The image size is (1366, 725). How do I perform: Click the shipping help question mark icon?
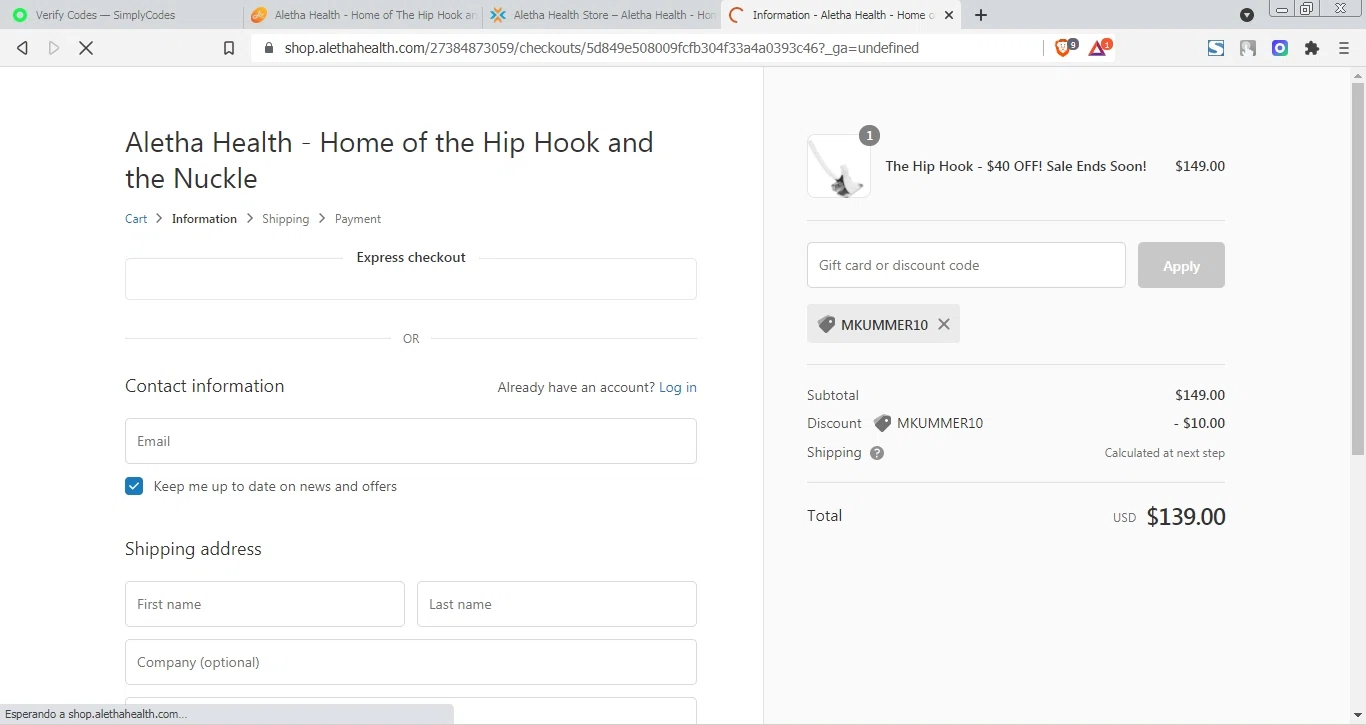(x=877, y=453)
